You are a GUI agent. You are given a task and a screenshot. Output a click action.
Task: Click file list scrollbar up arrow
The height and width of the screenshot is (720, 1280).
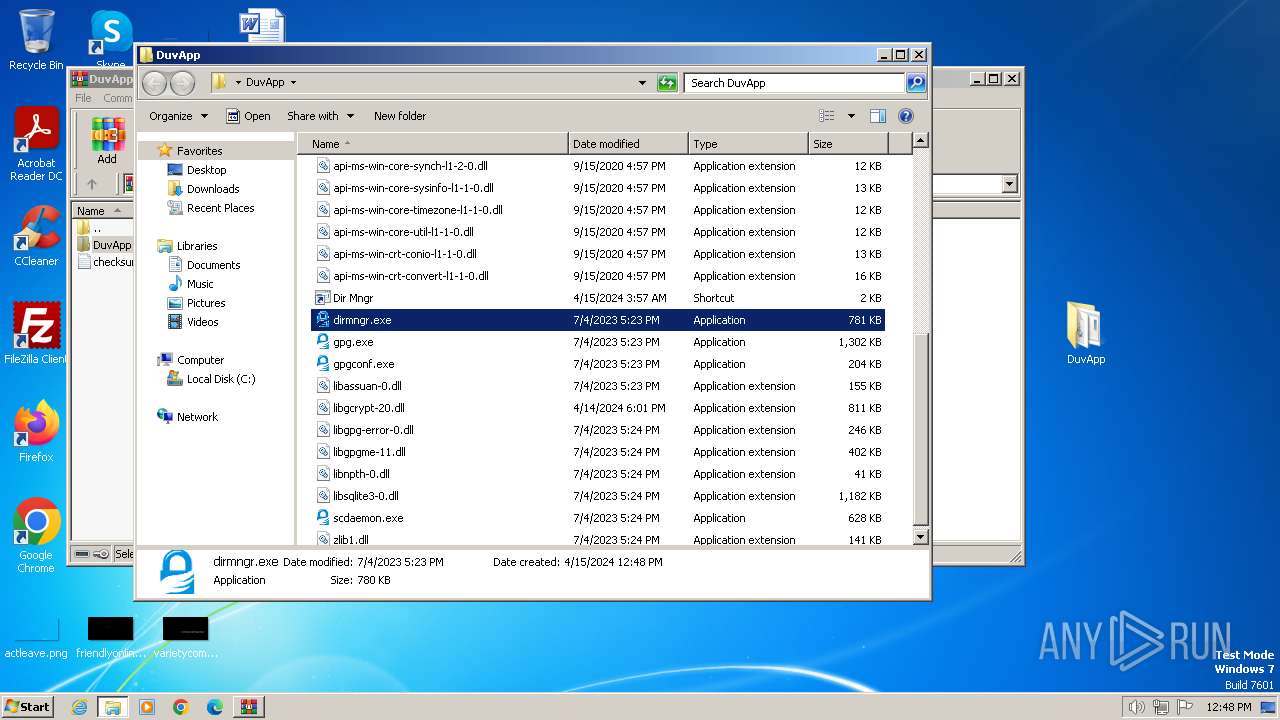coord(921,141)
